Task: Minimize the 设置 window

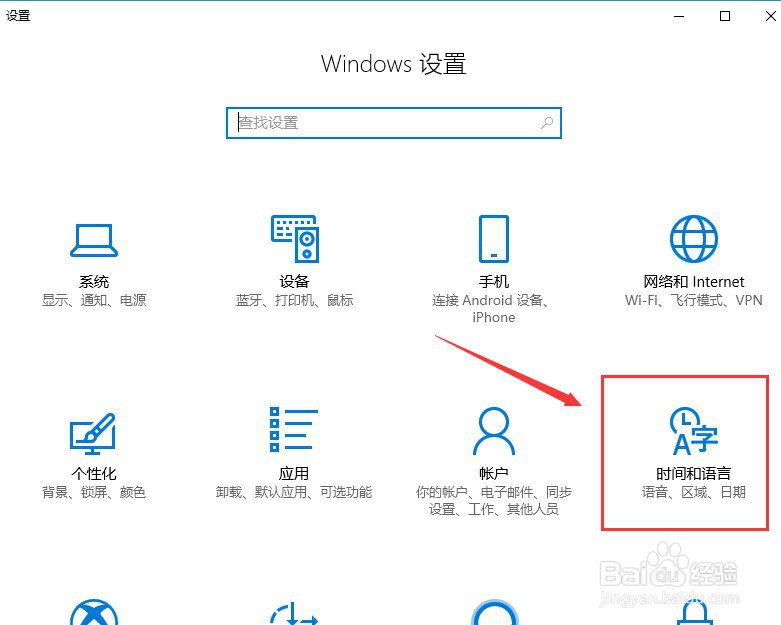Action: pos(679,16)
